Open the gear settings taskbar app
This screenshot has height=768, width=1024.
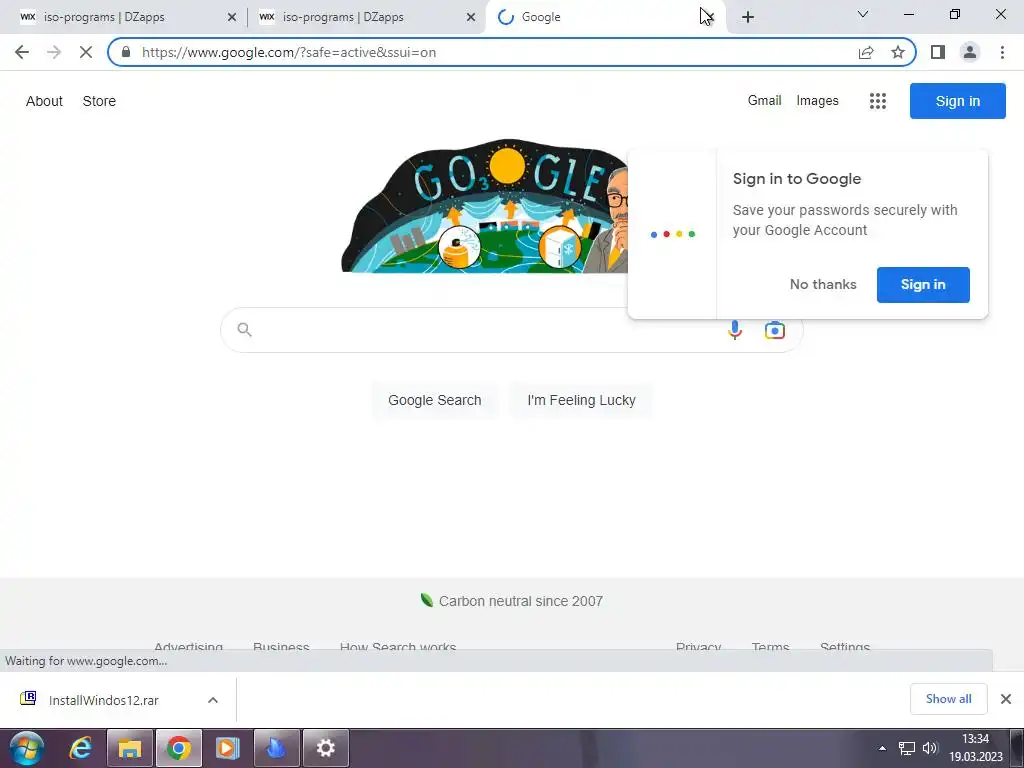(325, 748)
